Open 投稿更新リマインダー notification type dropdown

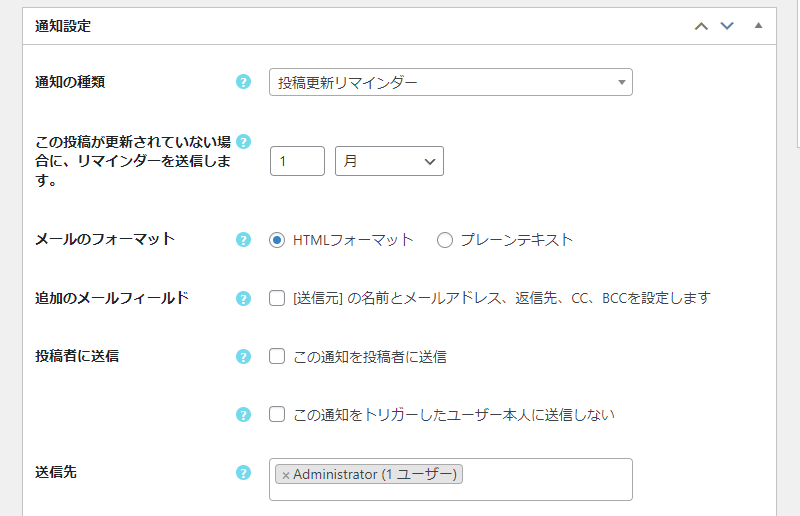coord(451,82)
